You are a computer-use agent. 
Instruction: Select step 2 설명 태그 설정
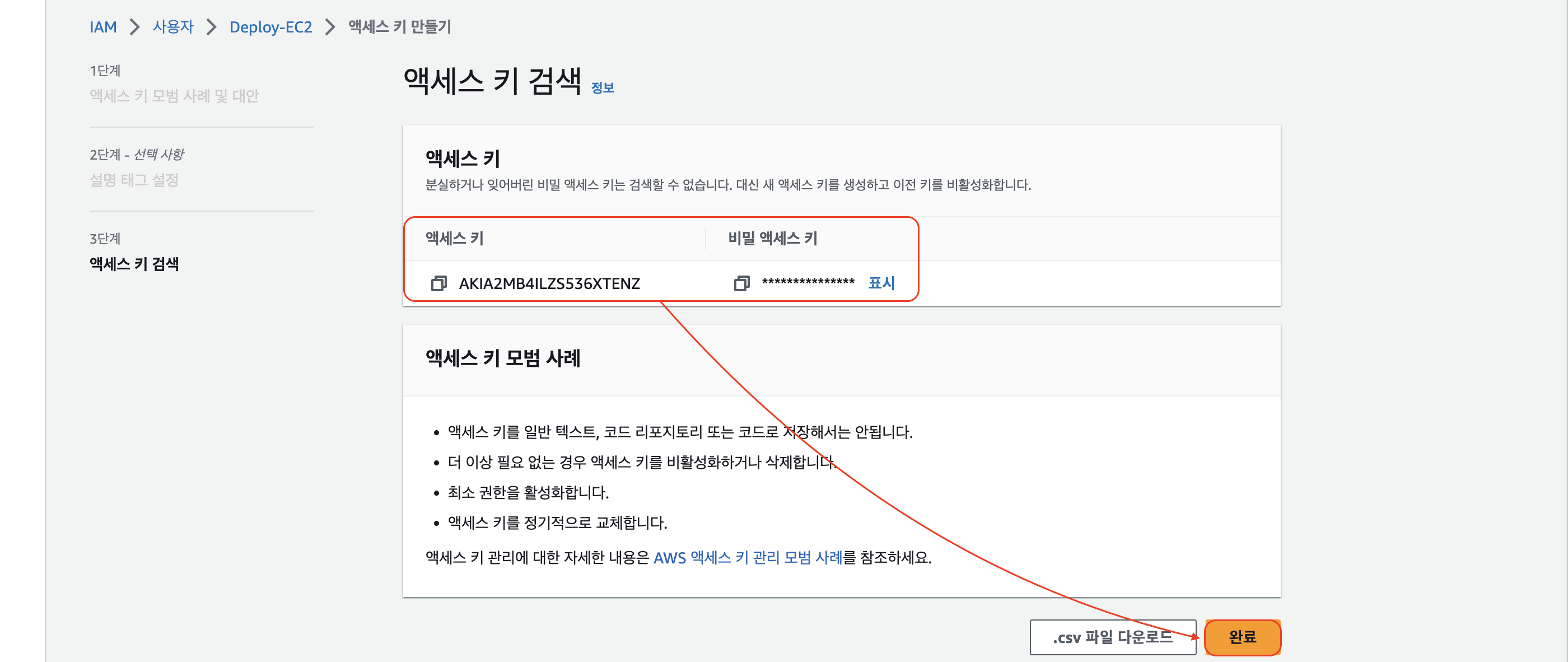tap(134, 180)
